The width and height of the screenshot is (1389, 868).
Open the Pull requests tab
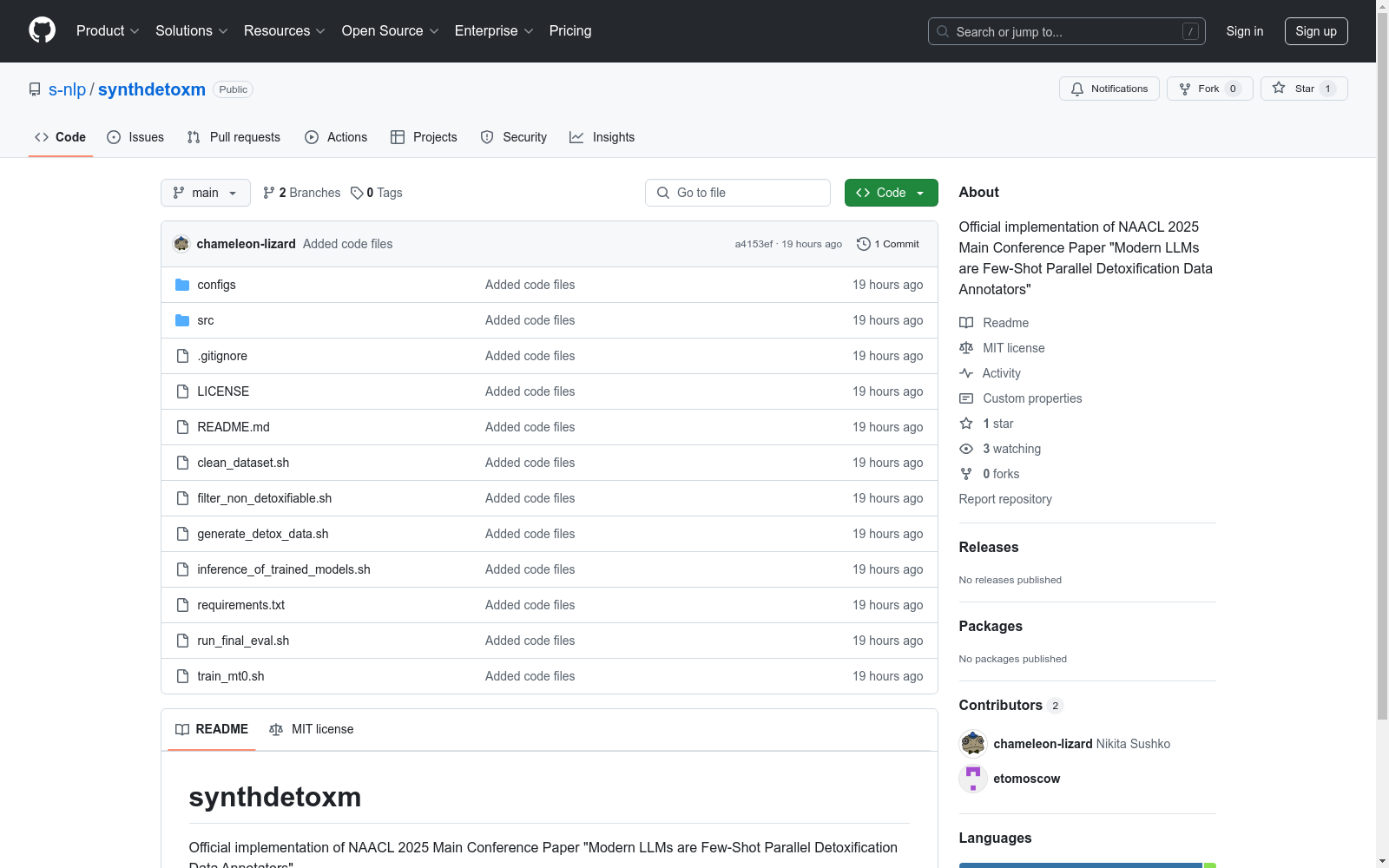tap(234, 137)
